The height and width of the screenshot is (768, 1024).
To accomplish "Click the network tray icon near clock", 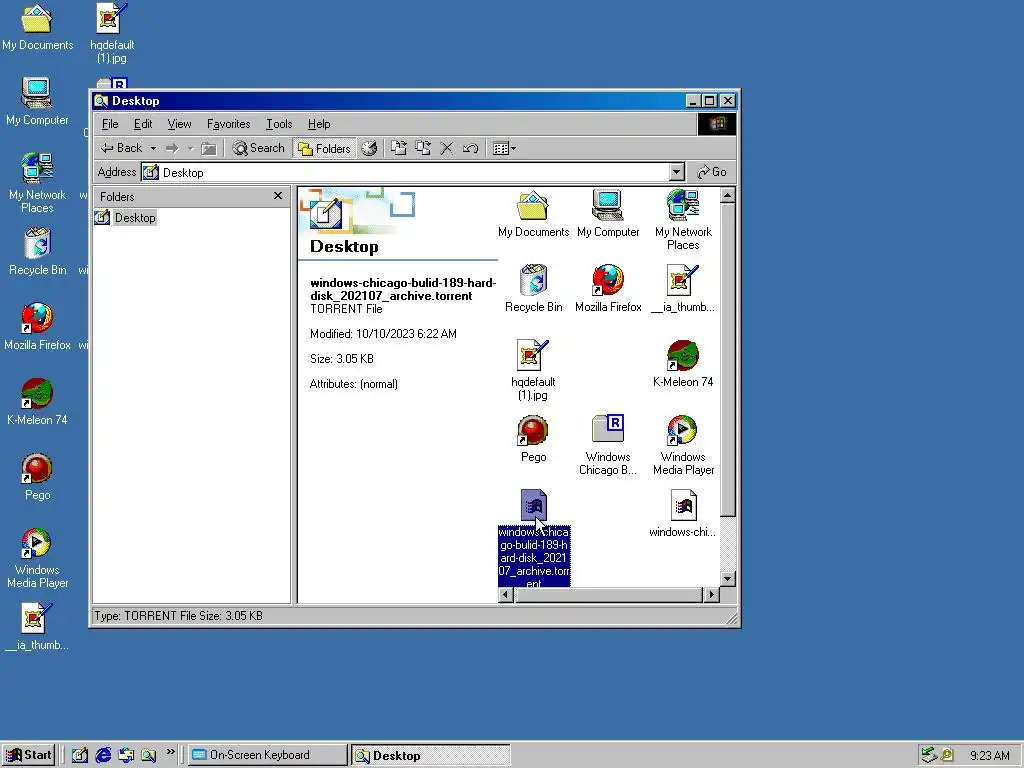I will [x=929, y=755].
